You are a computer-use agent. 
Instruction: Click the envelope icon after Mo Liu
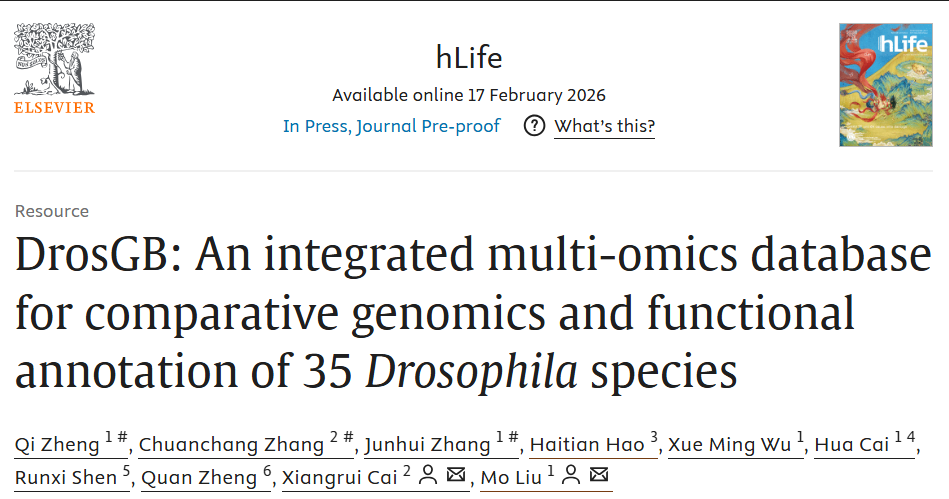pyautogui.click(x=600, y=476)
